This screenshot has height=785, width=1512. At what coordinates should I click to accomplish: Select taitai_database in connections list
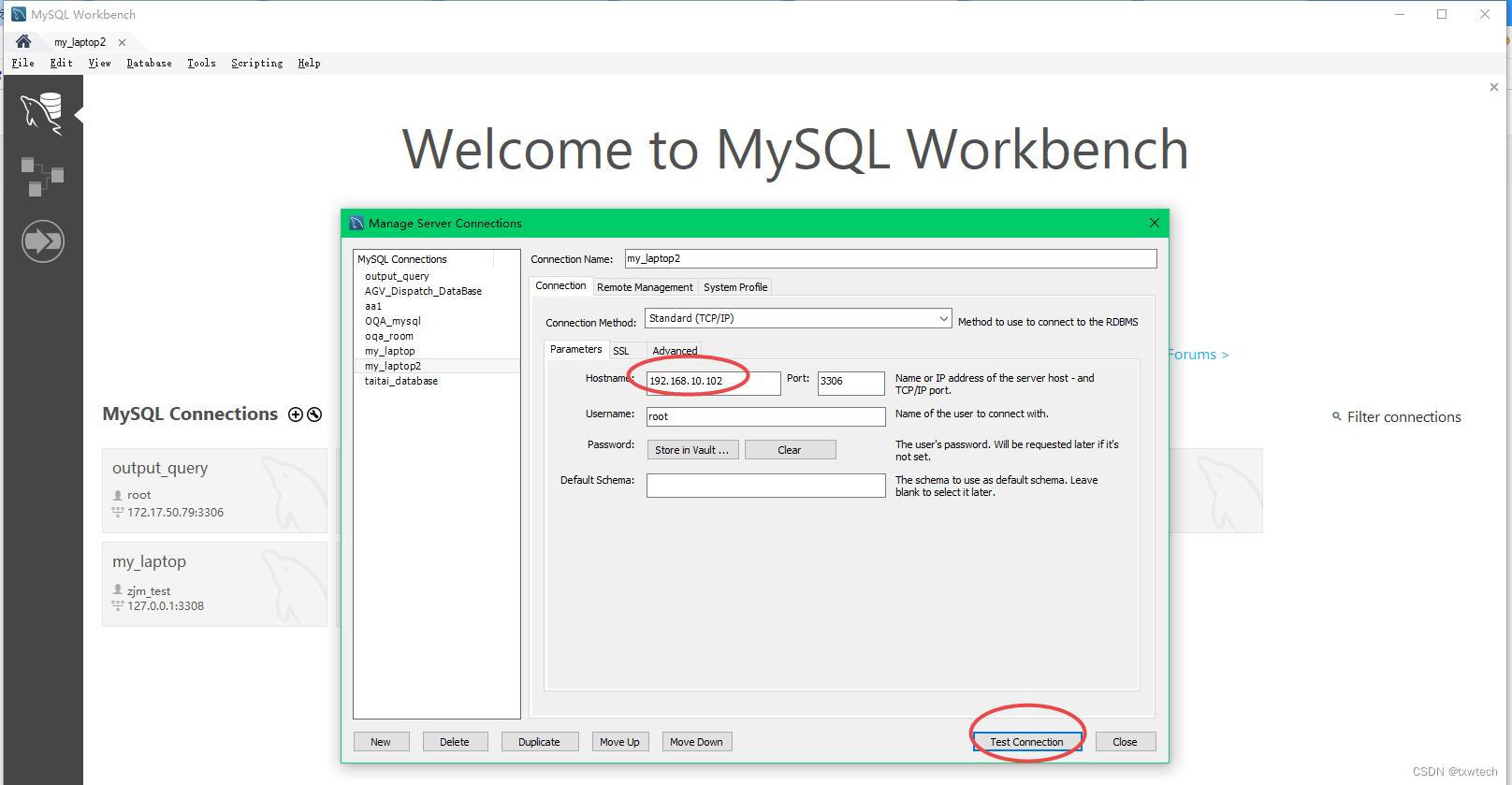[401, 381]
